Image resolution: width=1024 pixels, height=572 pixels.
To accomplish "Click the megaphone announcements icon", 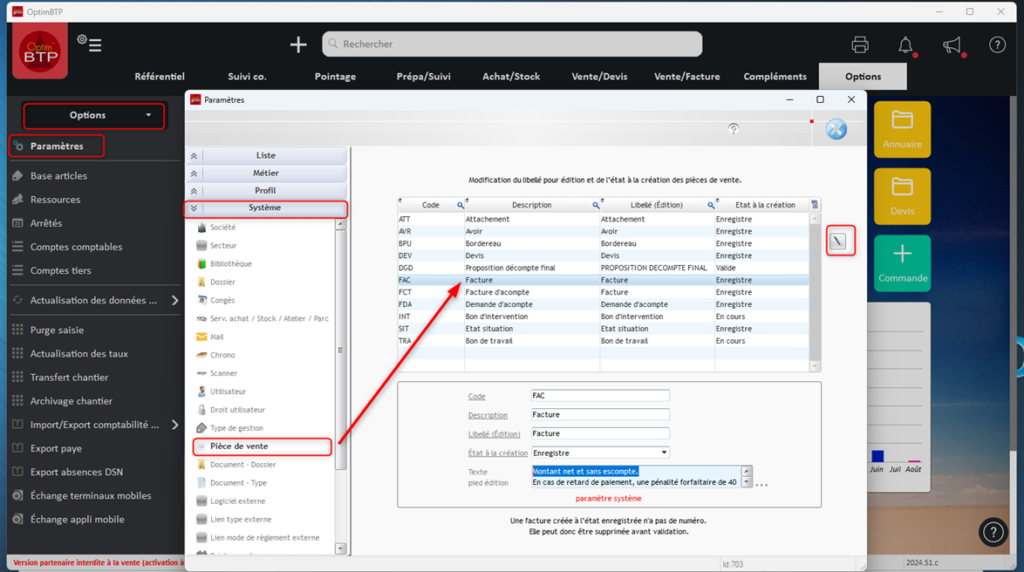I will click(x=951, y=44).
